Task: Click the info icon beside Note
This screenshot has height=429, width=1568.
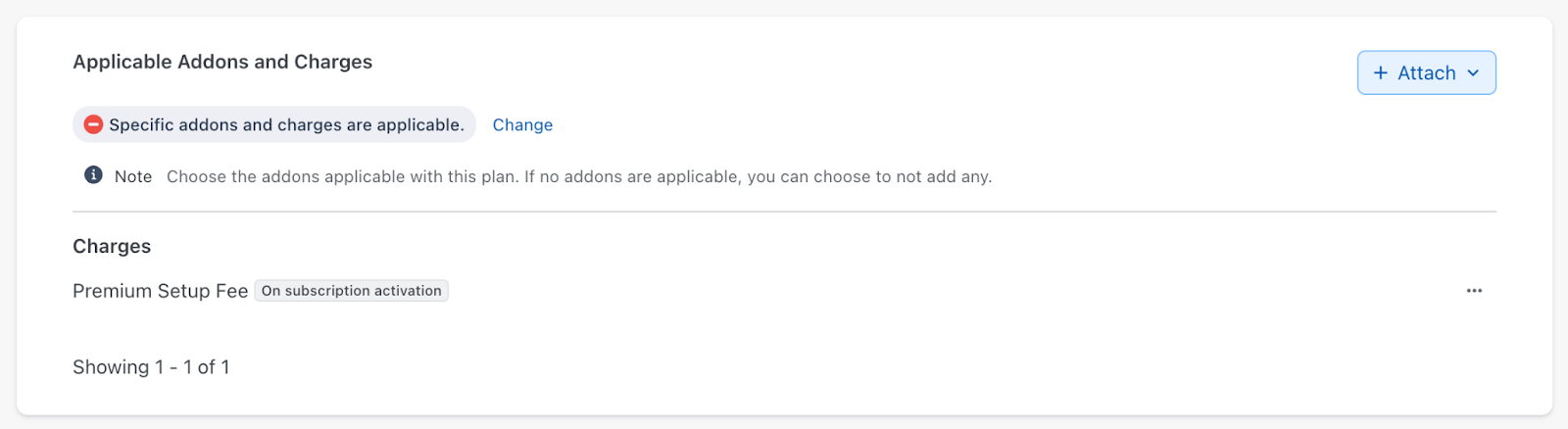Action: point(93,175)
